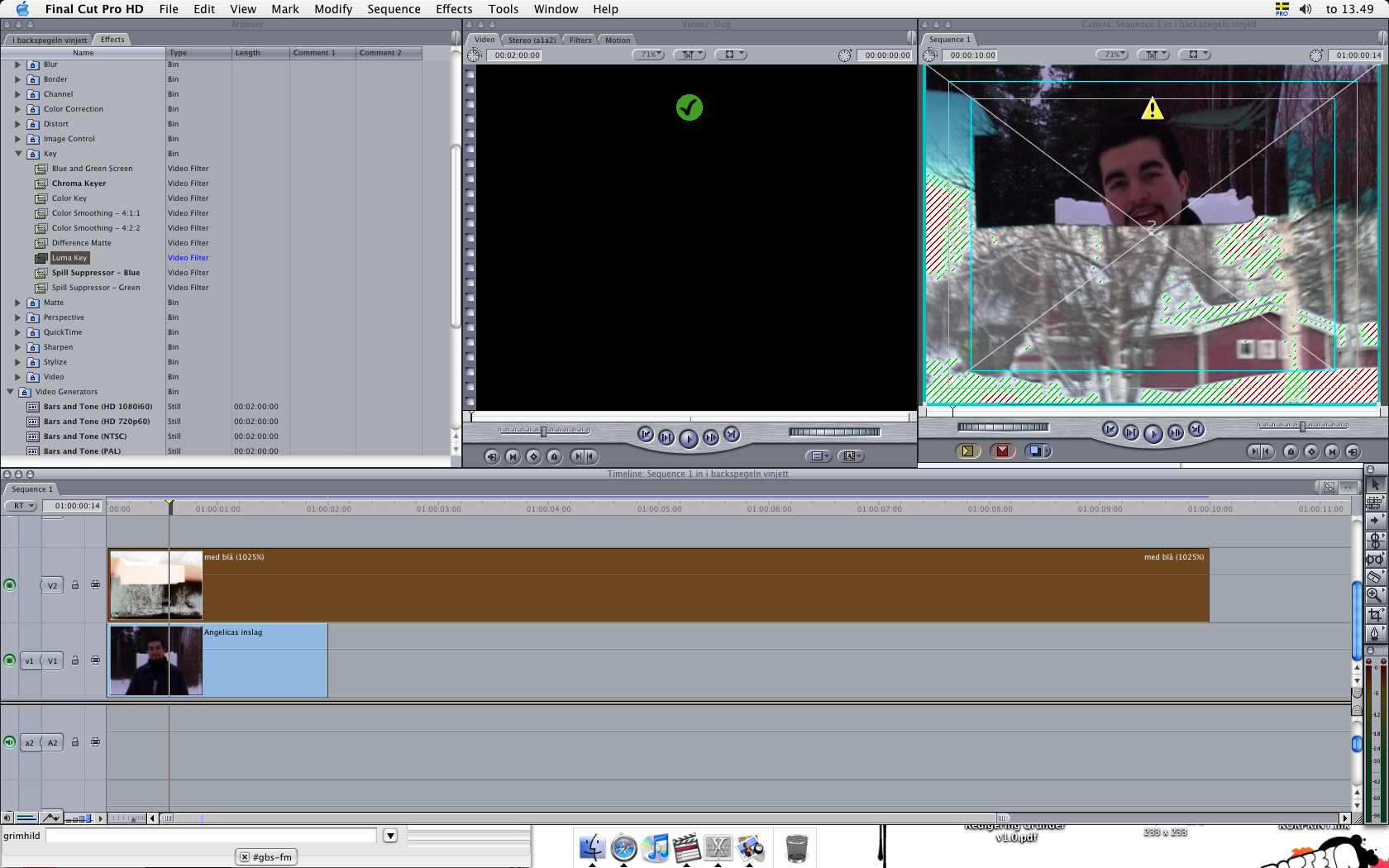Open the Effects menu in menu bar

(x=454, y=9)
